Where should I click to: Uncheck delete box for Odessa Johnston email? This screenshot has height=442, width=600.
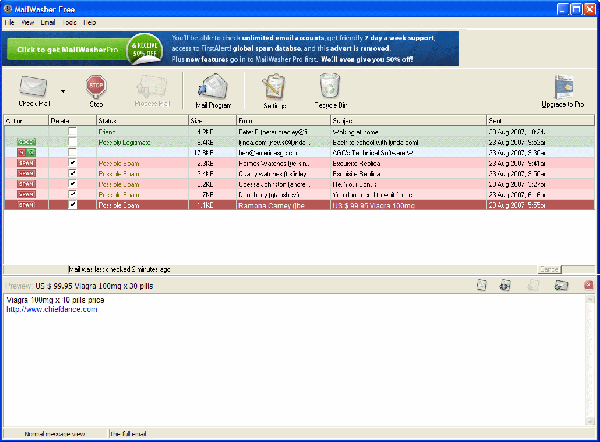[x=72, y=184]
